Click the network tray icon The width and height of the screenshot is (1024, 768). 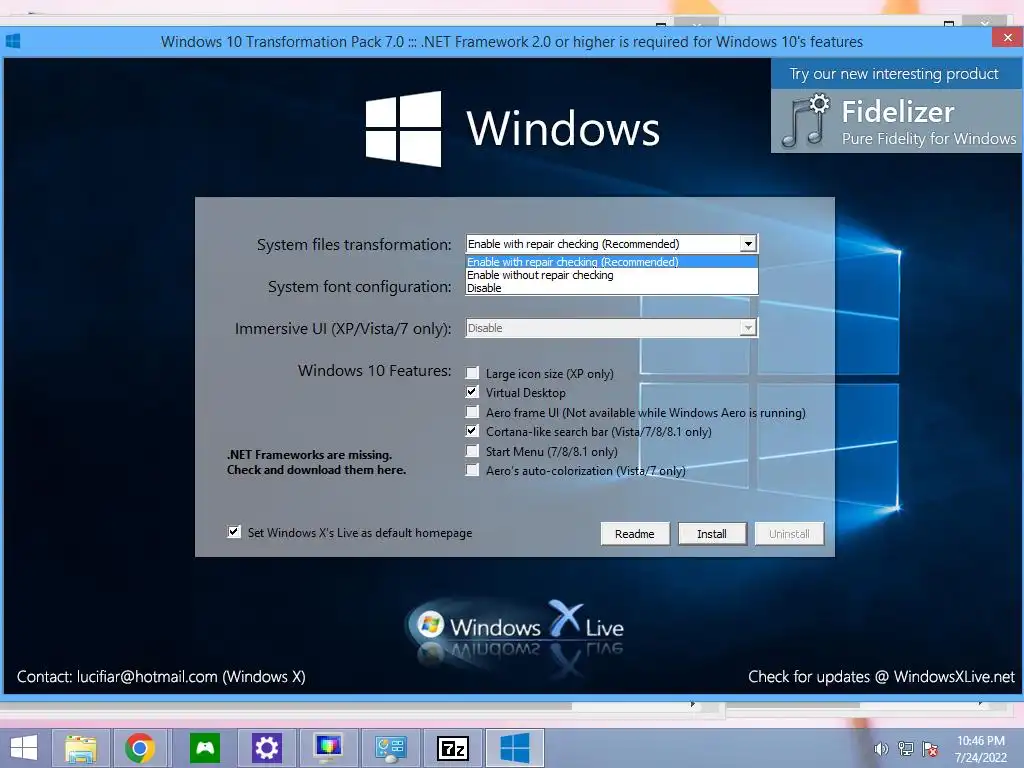pos(906,749)
